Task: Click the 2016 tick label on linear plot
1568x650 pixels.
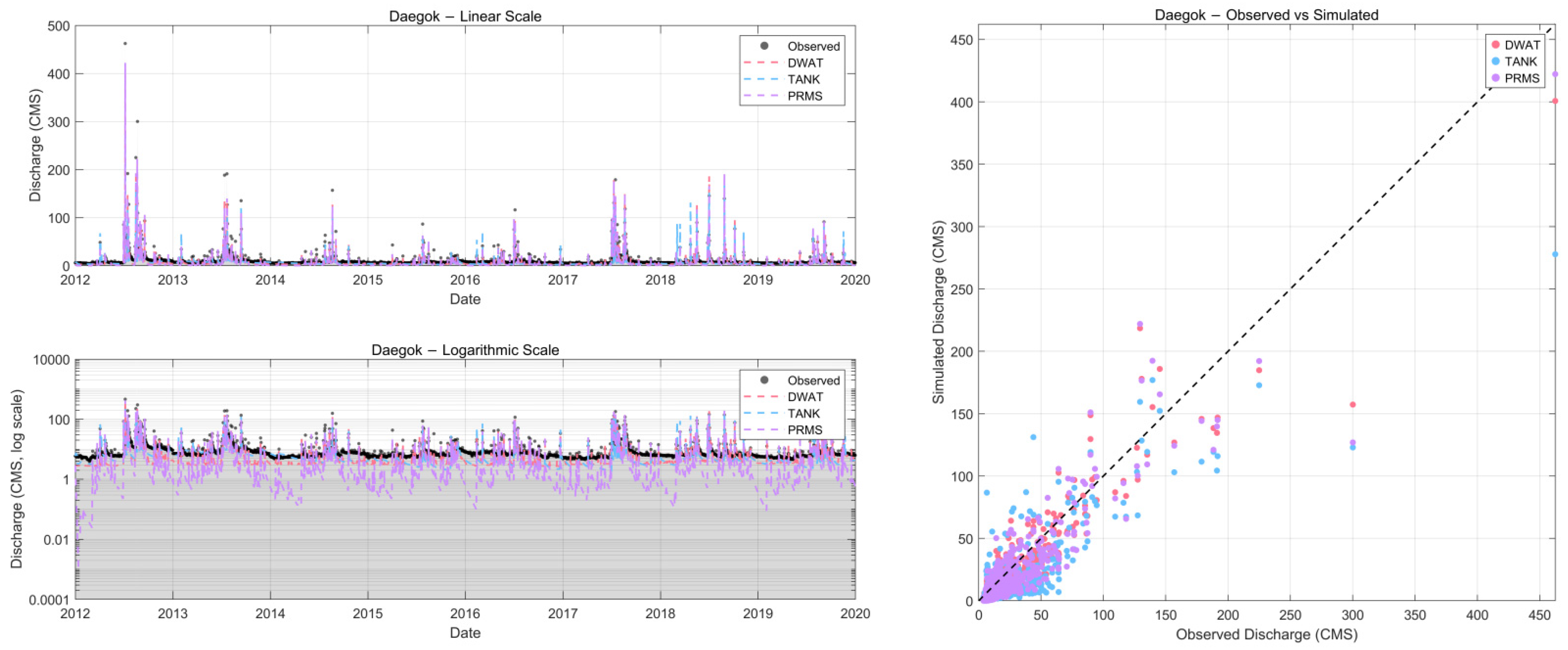Action: click(465, 280)
